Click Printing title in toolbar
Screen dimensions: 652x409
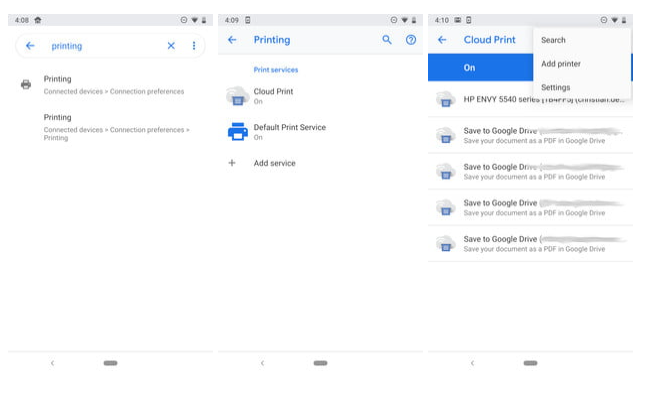click(x=272, y=40)
